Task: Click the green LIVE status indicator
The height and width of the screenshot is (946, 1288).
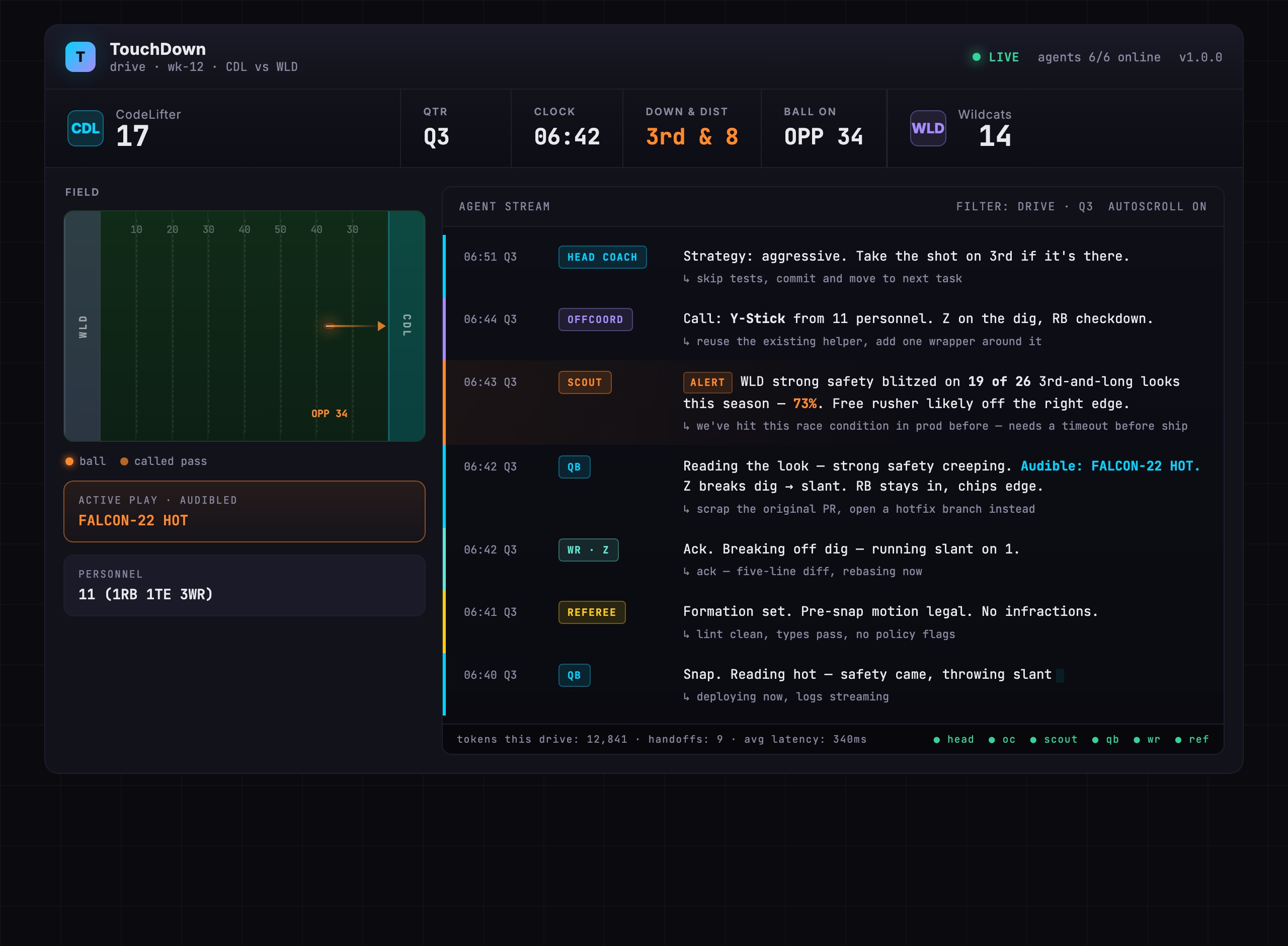Action: (996, 57)
